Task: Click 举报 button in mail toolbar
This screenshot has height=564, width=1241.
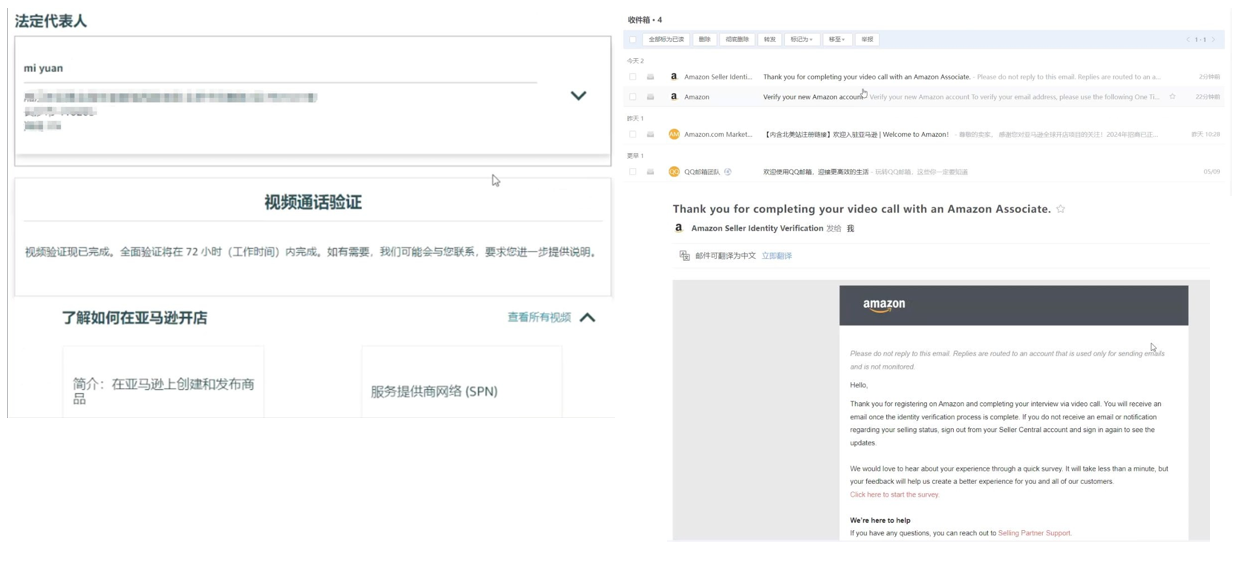Action: click(x=867, y=40)
